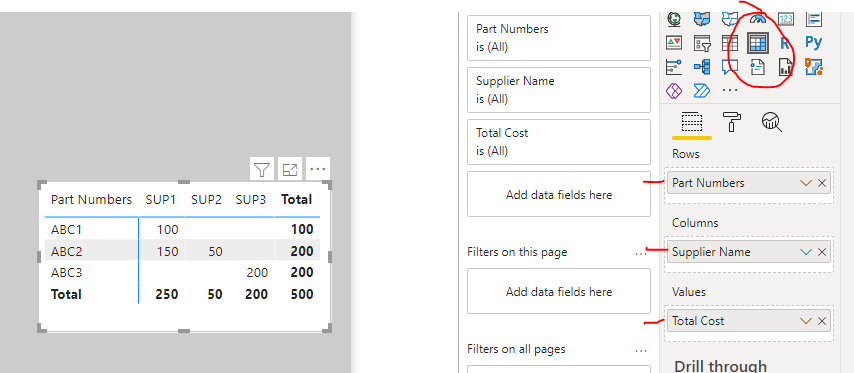Select the Q&A visual
Viewport: 854px width, 373px height.
[730, 67]
